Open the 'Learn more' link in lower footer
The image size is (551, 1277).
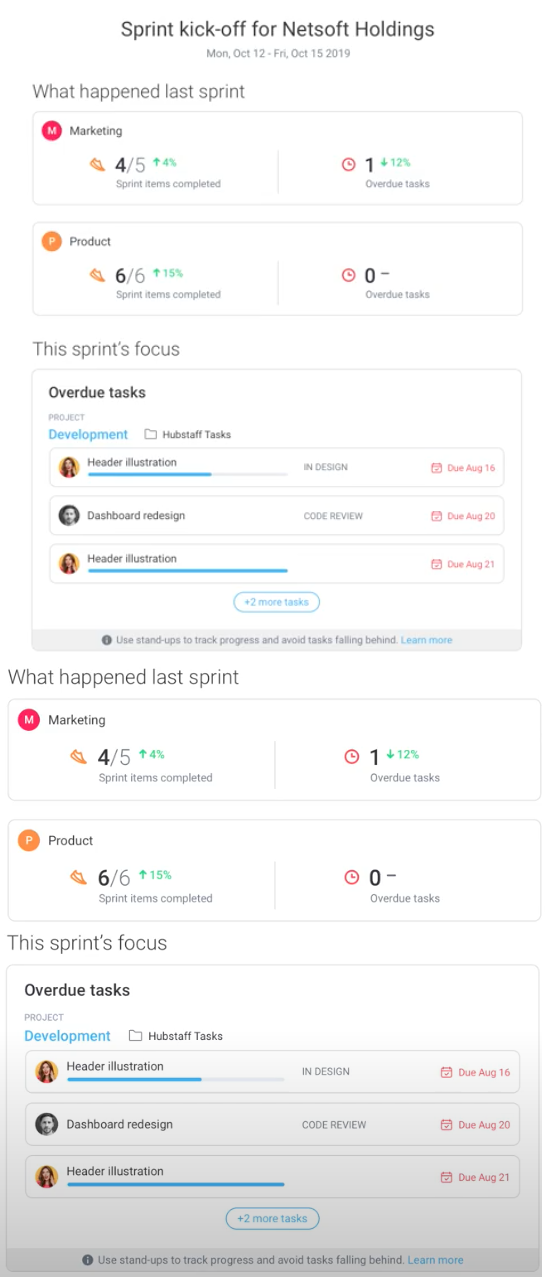pyautogui.click(x=435, y=1260)
